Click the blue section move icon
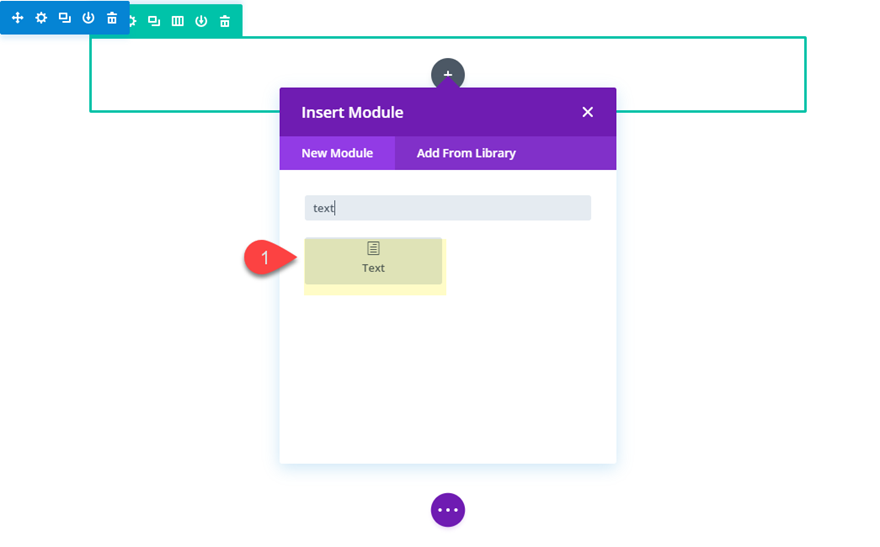The image size is (880, 547). (x=17, y=18)
